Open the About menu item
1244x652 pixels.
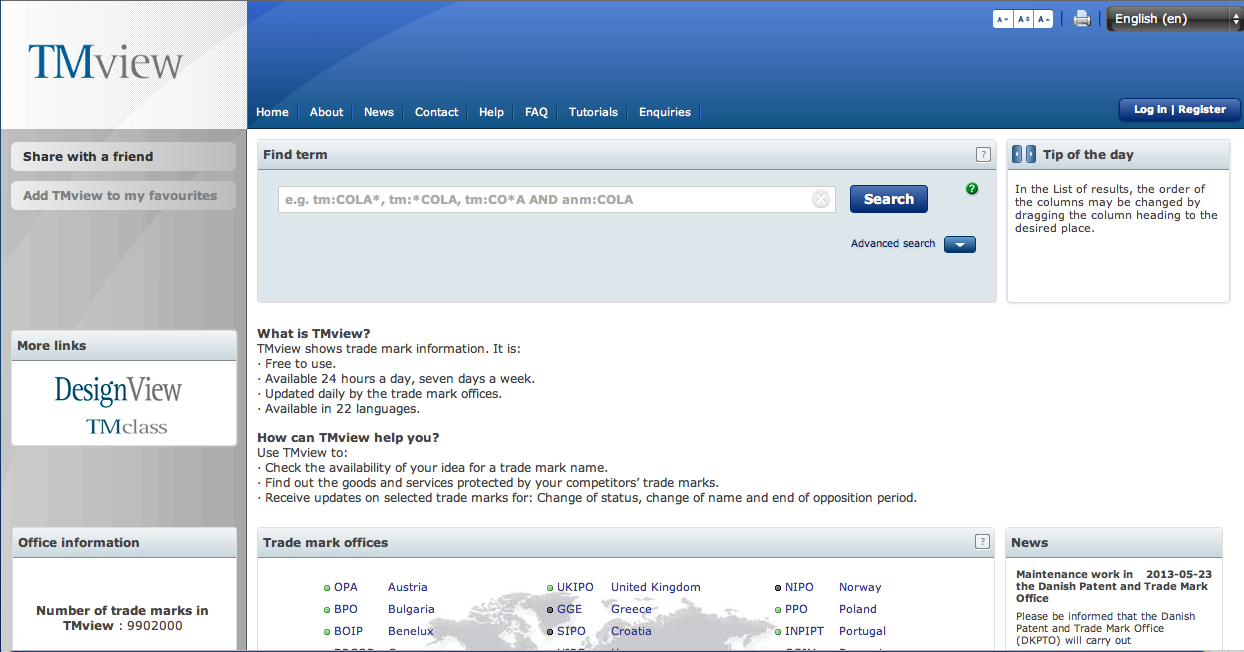pos(326,112)
